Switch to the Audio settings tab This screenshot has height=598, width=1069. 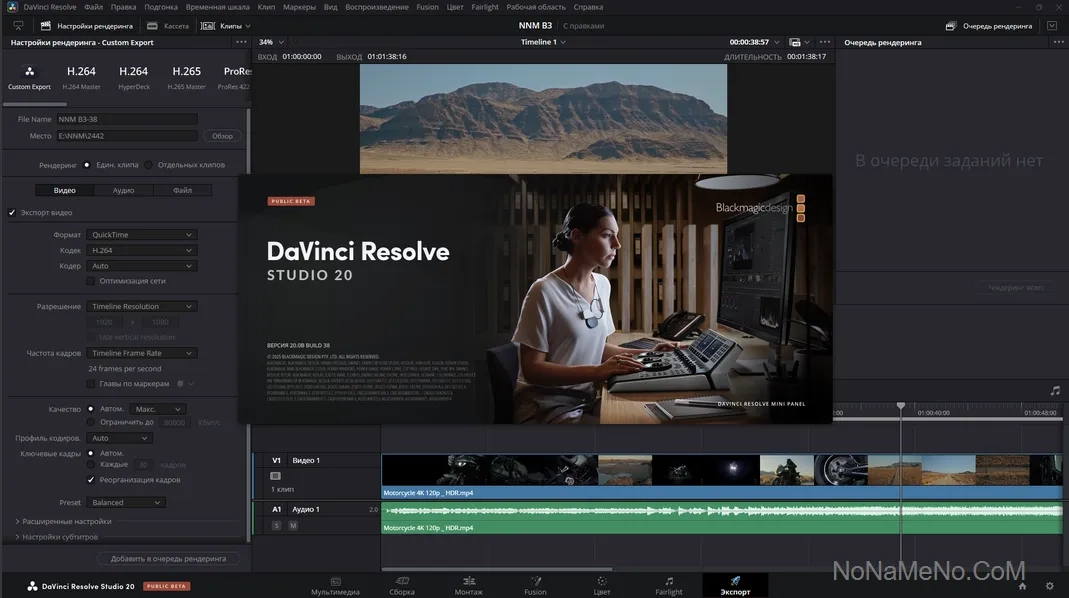click(123, 190)
